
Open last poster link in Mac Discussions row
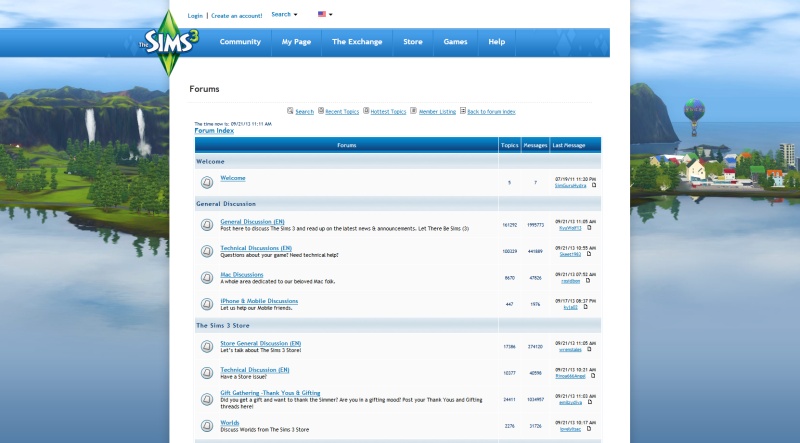(570, 281)
